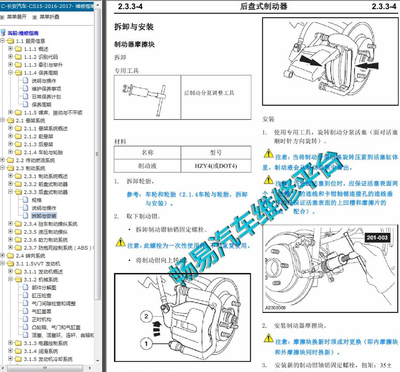Click 菜单展开 to expand all menus
Viewport: 400px width, 372px height.
point(17,17)
